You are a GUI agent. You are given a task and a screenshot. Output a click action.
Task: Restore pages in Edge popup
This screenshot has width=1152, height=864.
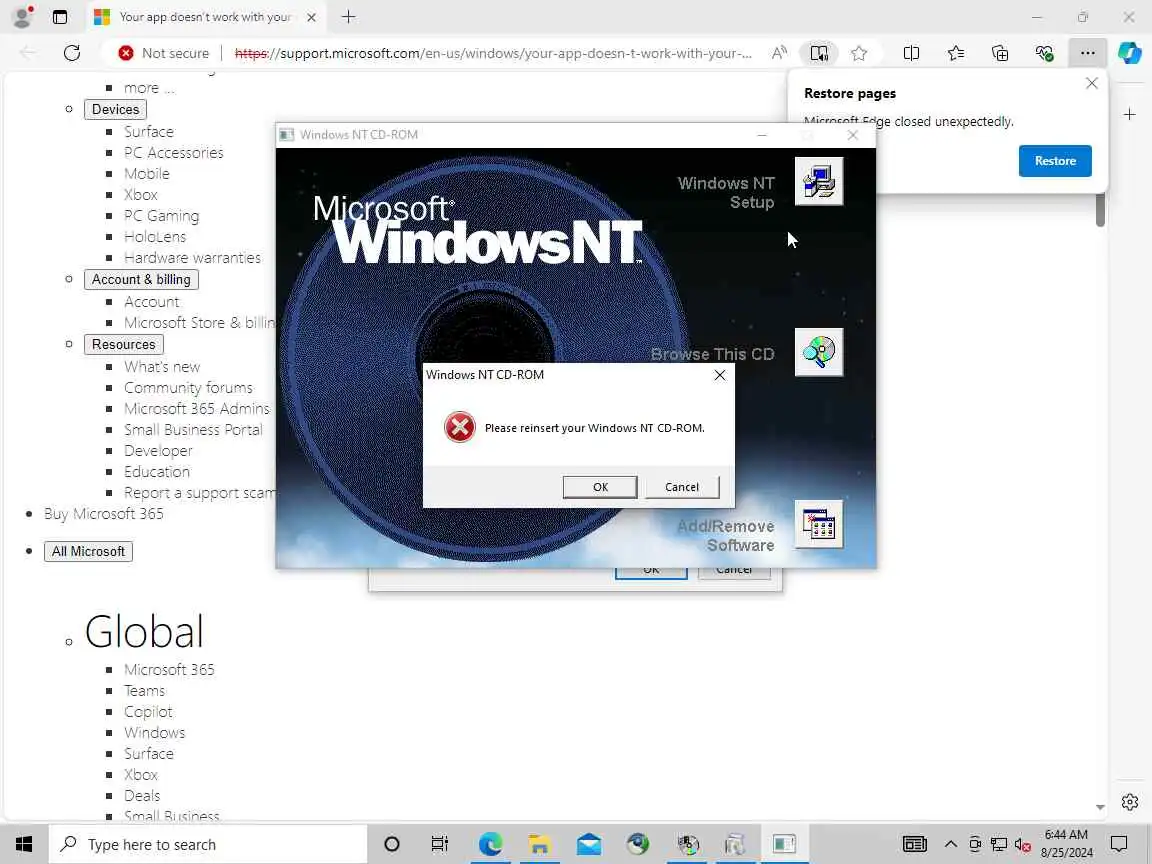[x=1055, y=161]
